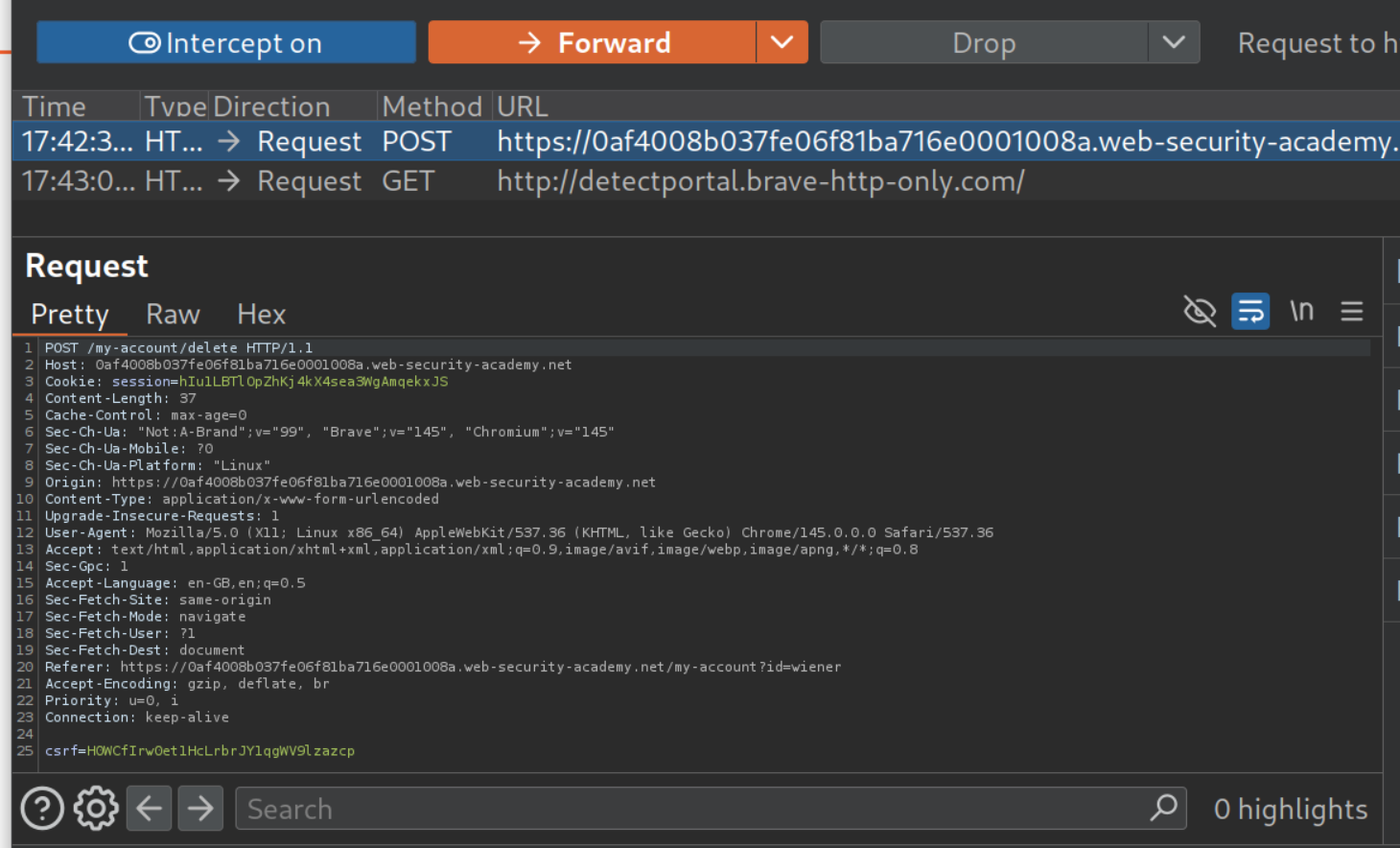Open the request editor hamburger menu
The width and height of the screenshot is (1400, 848).
(x=1352, y=311)
